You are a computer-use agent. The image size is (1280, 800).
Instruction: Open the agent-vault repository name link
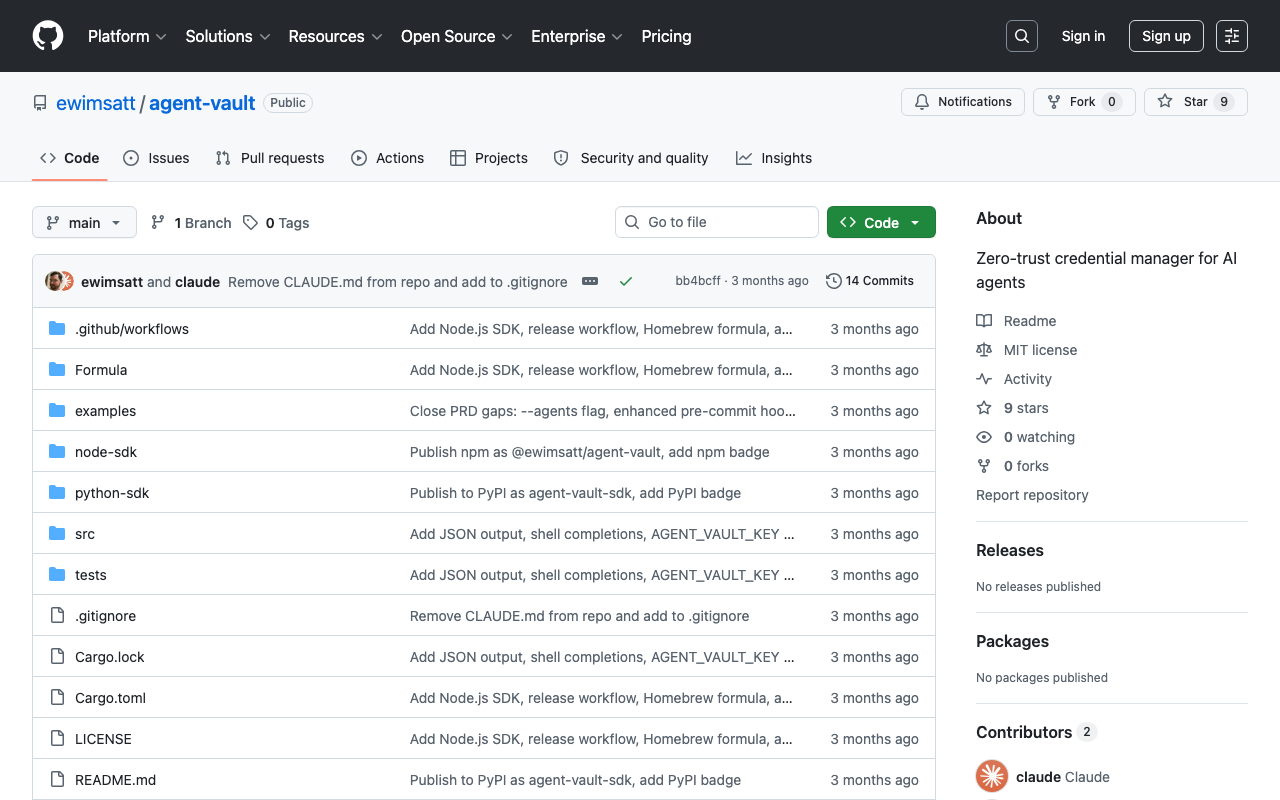click(x=202, y=103)
